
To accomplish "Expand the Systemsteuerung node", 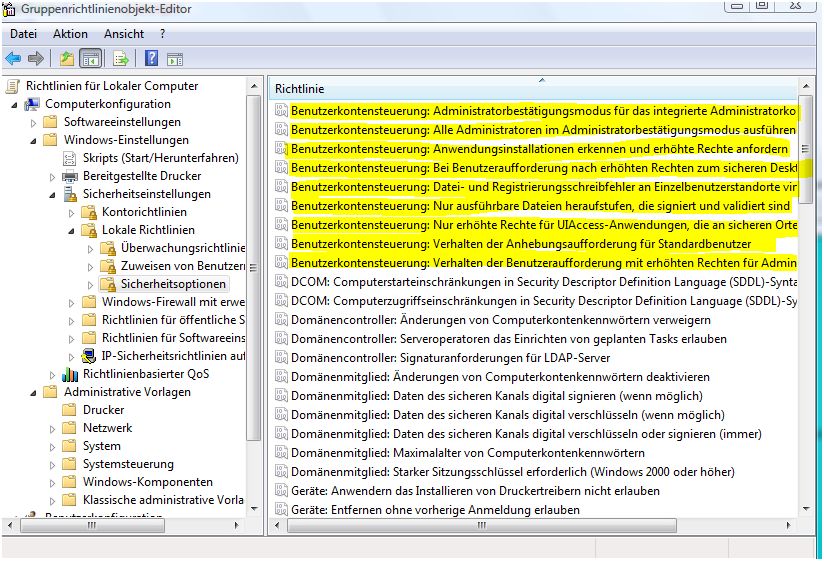I will (x=52, y=465).
